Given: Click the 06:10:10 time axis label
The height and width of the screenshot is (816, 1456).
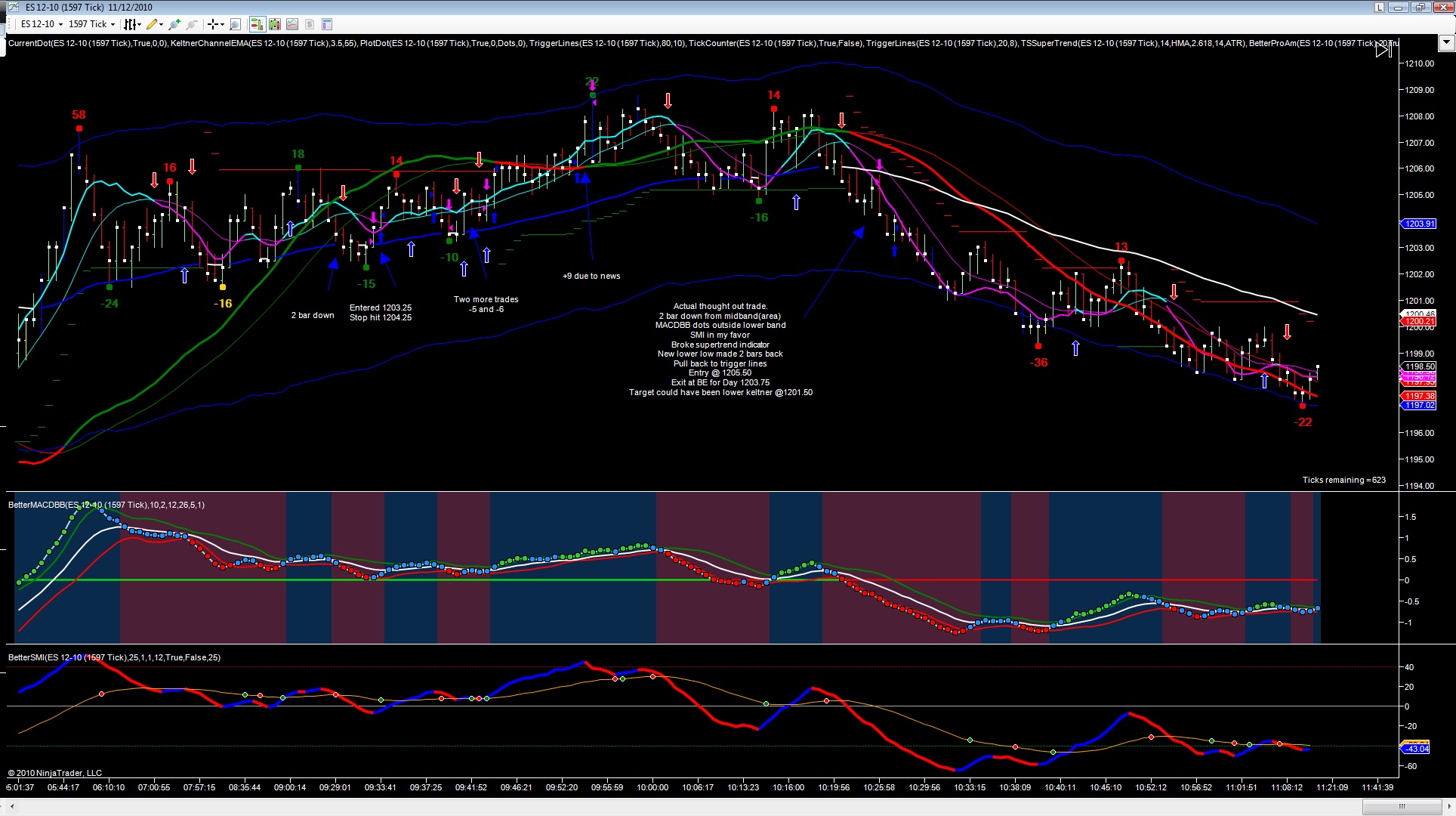Looking at the screenshot, I should coord(109,787).
